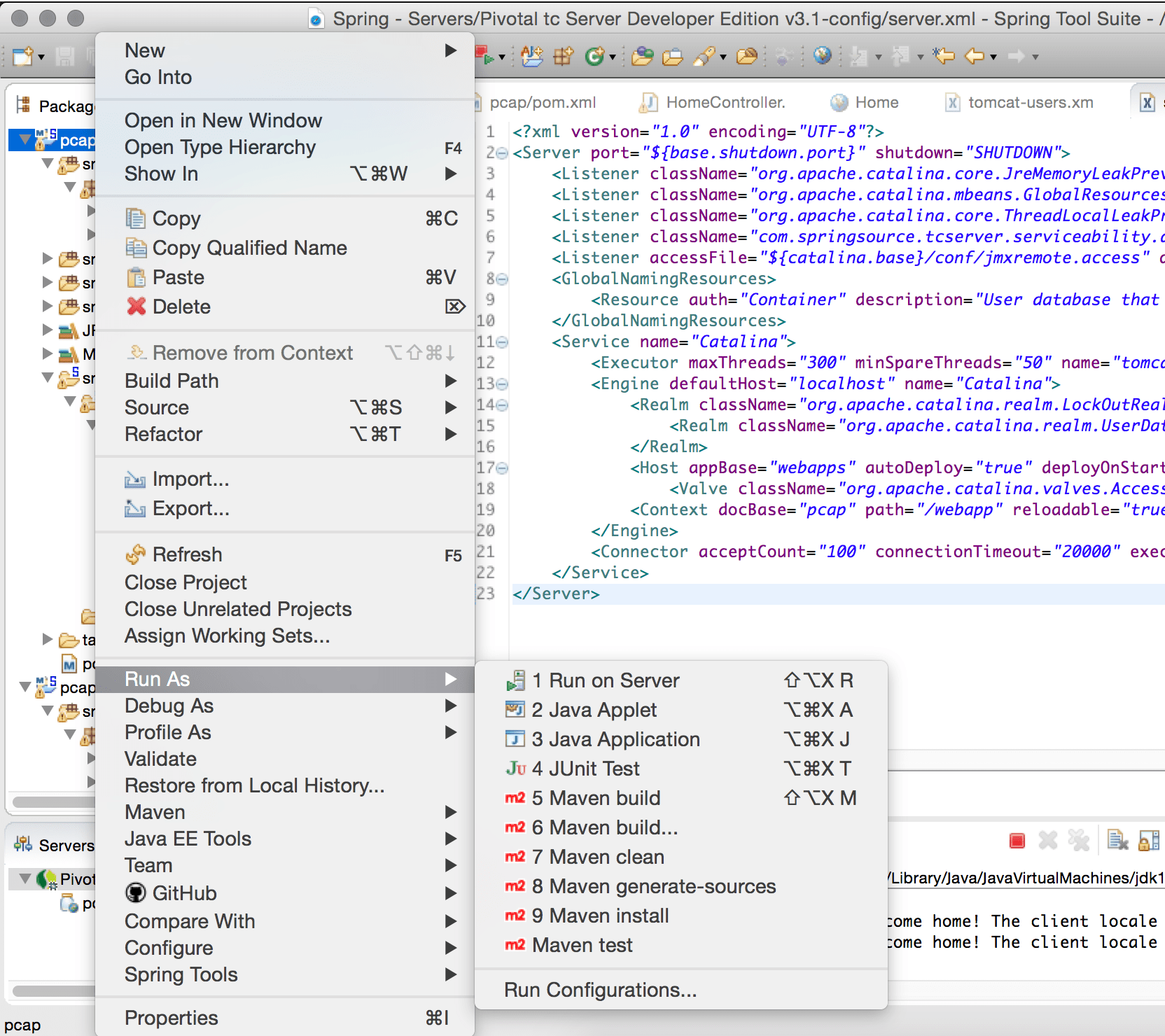This screenshot has height=1036, width=1165.
Task: Expand the 'ta' folder tree node
Action: (x=47, y=638)
